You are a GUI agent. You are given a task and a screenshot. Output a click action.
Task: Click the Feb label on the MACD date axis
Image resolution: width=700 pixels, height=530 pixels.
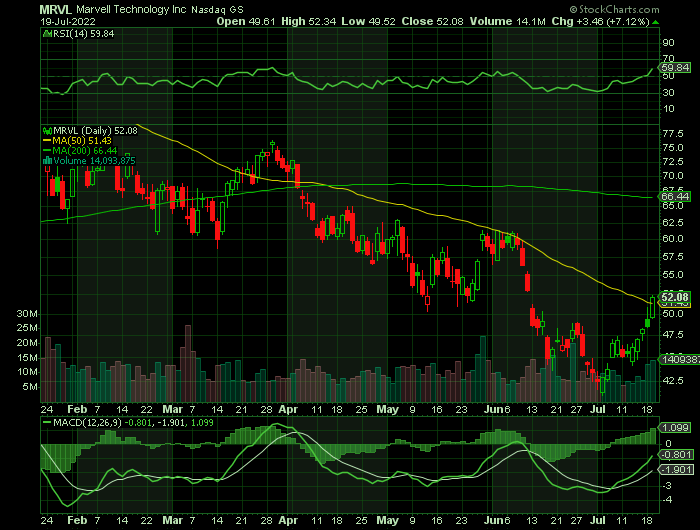(77, 521)
